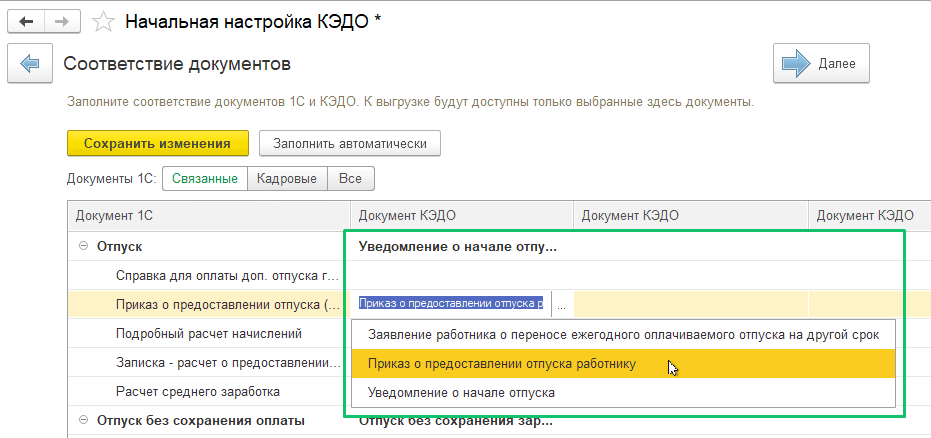
Task: Add page to favorites with star icon
Action: 103,22
